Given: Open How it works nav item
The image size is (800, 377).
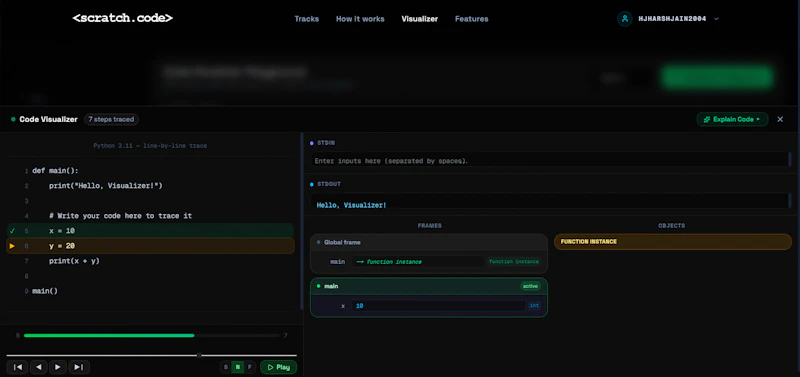Looking at the screenshot, I should (360, 19).
